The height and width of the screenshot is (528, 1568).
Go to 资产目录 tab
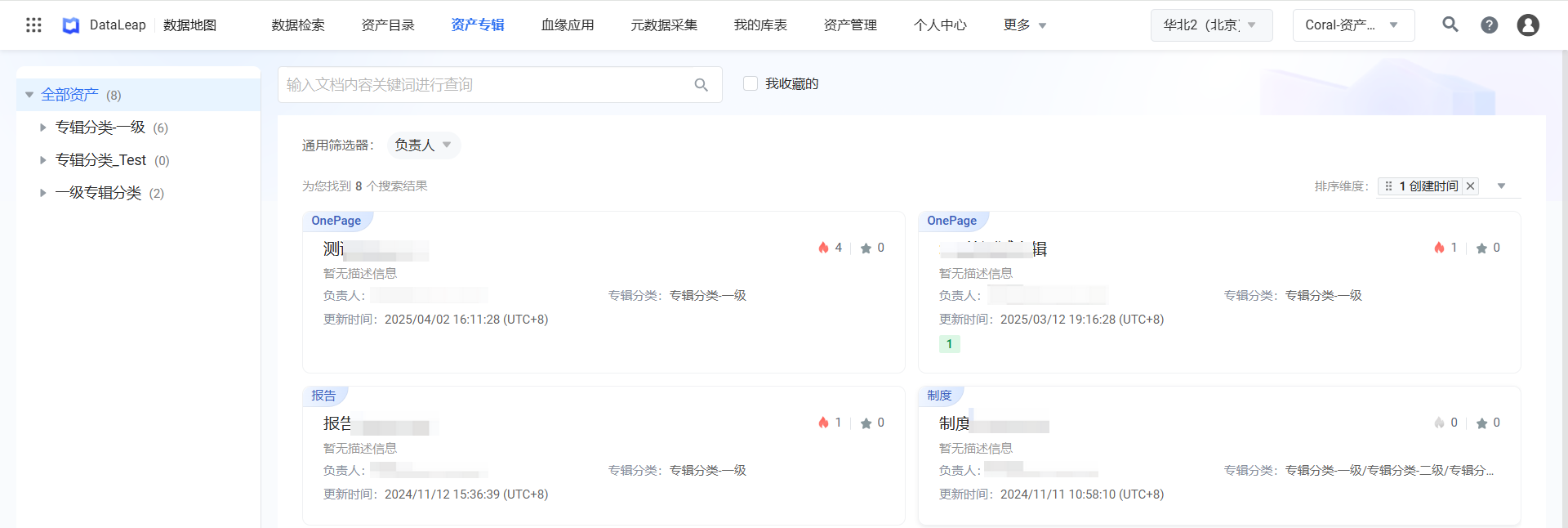pos(388,25)
